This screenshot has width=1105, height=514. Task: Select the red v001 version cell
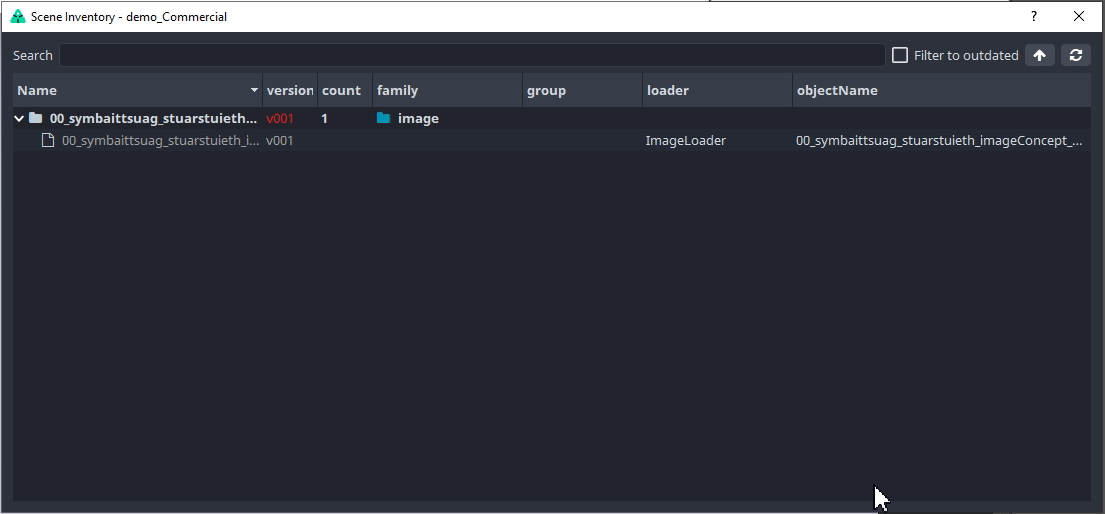pyautogui.click(x=280, y=118)
